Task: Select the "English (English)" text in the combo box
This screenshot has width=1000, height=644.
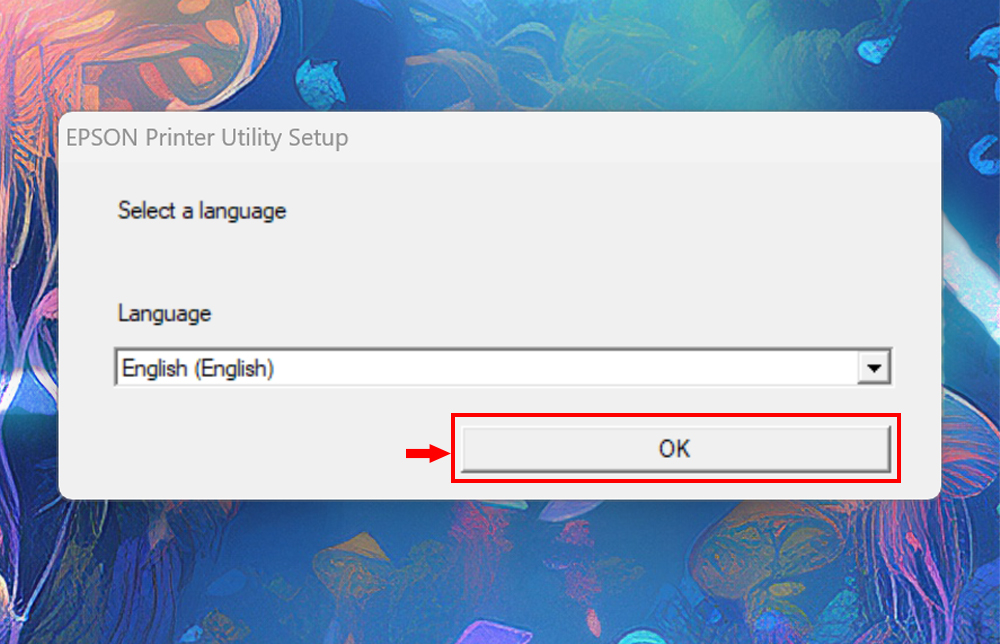Action: click(x=198, y=368)
